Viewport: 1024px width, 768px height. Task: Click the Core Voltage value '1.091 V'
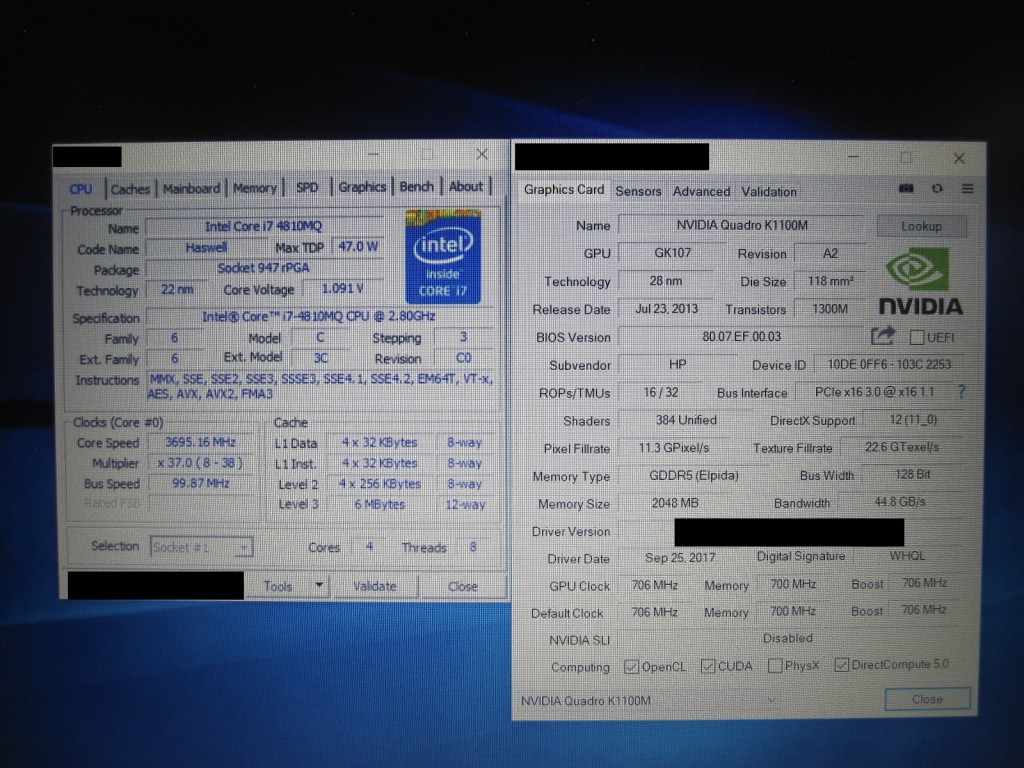coord(342,289)
